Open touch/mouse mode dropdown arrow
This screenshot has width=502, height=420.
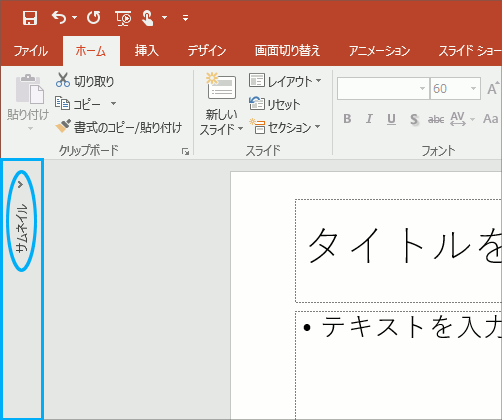pos(164,17)
